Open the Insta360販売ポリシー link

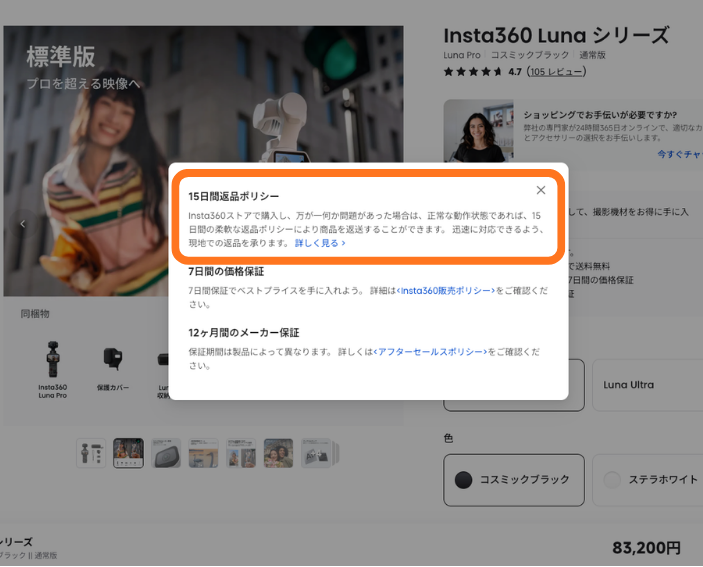point(446,291)
